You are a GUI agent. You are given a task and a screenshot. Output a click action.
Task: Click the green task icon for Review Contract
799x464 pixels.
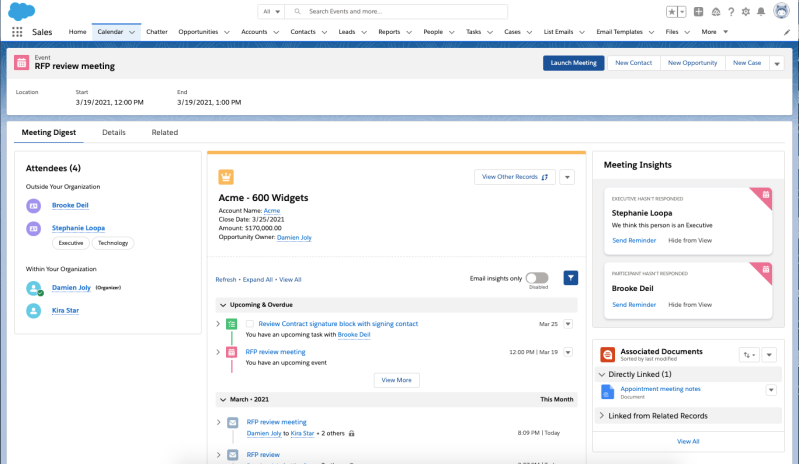pos(231,324)
